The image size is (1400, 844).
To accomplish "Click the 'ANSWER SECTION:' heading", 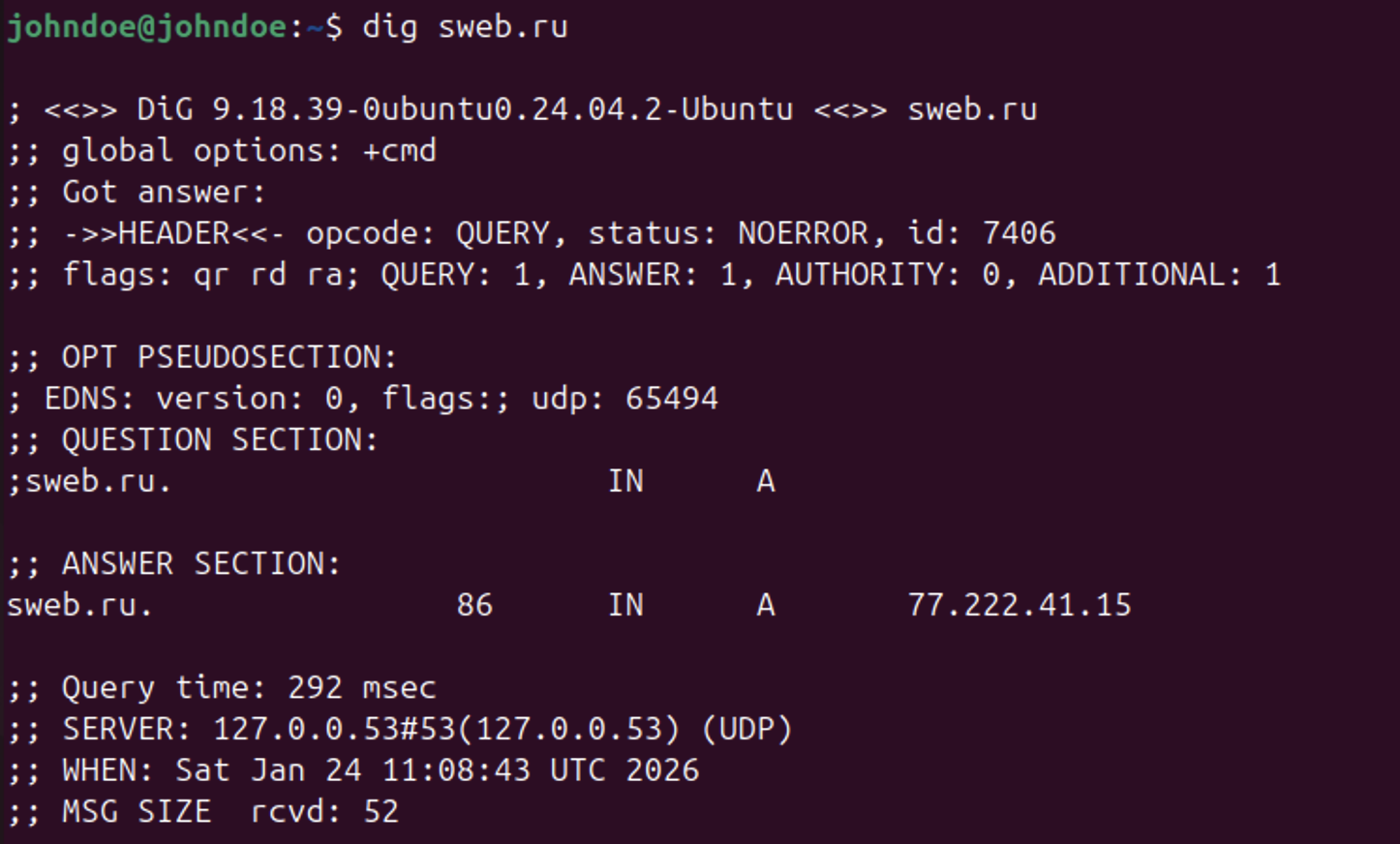I will [201, 563].
